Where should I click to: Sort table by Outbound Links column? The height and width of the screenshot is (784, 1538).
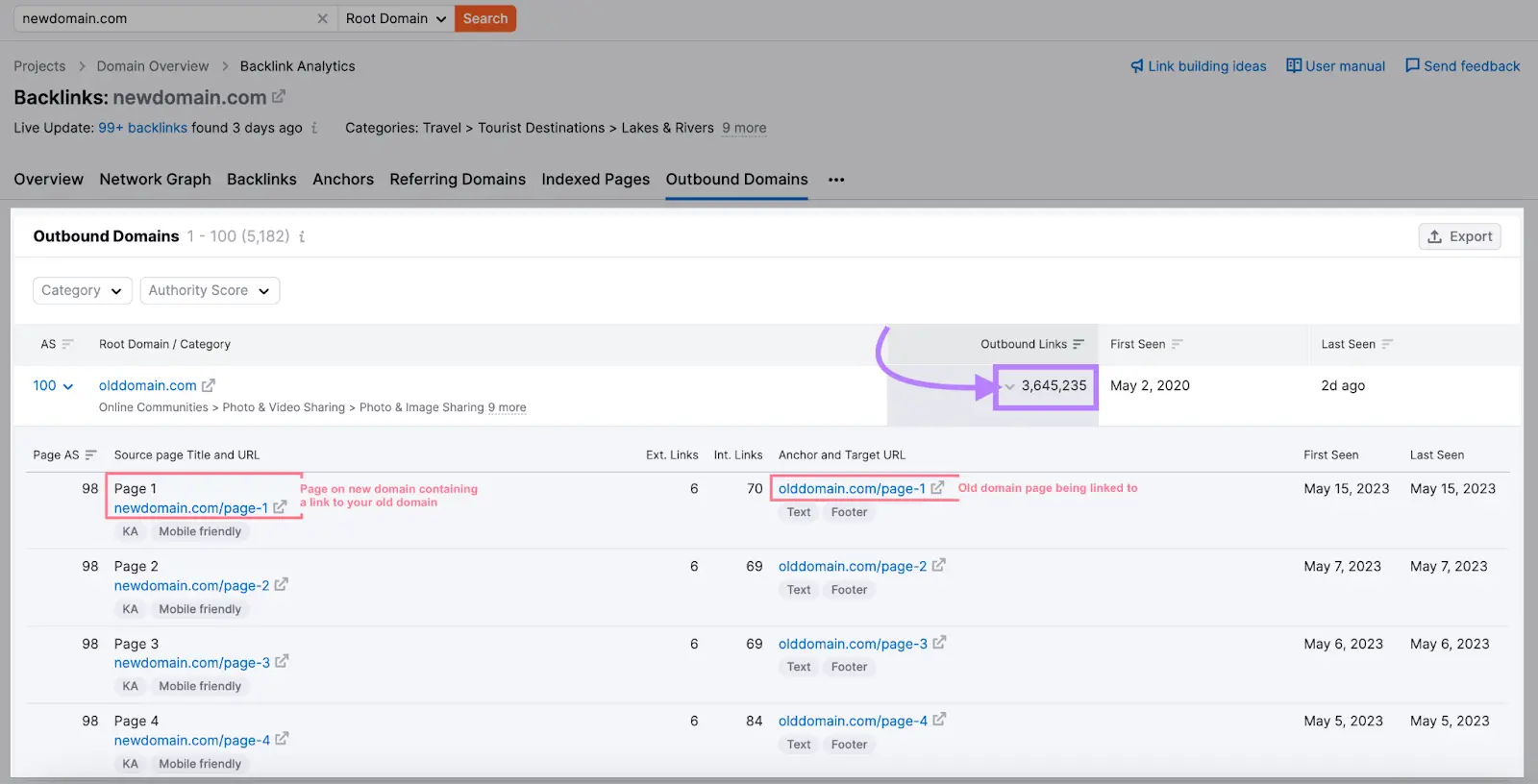click(1078, 344)
